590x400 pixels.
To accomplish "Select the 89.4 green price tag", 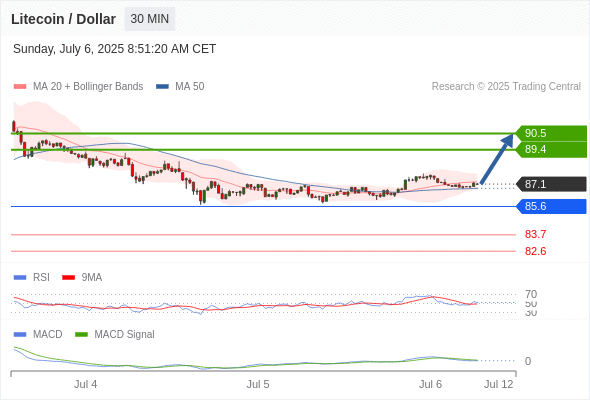I will click(x=551, y=149).
